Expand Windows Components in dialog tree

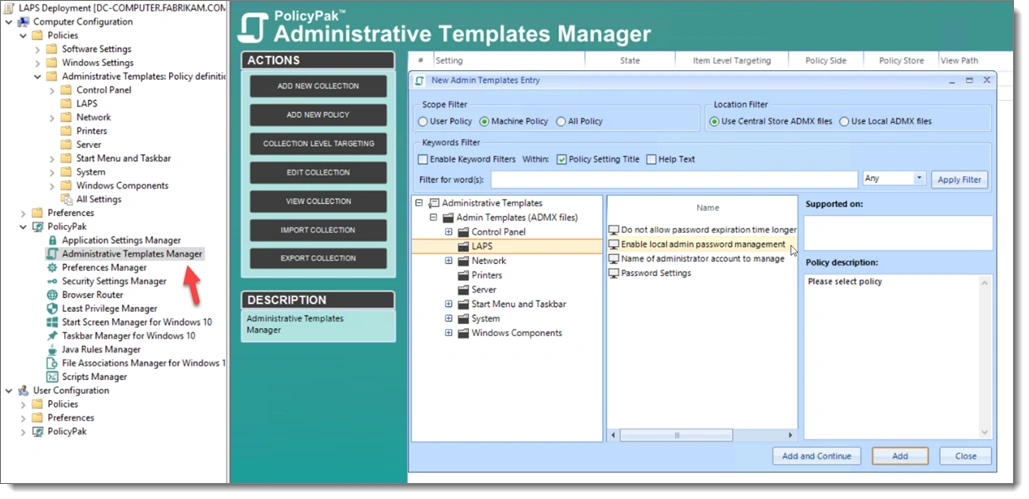tap(449, 333)
